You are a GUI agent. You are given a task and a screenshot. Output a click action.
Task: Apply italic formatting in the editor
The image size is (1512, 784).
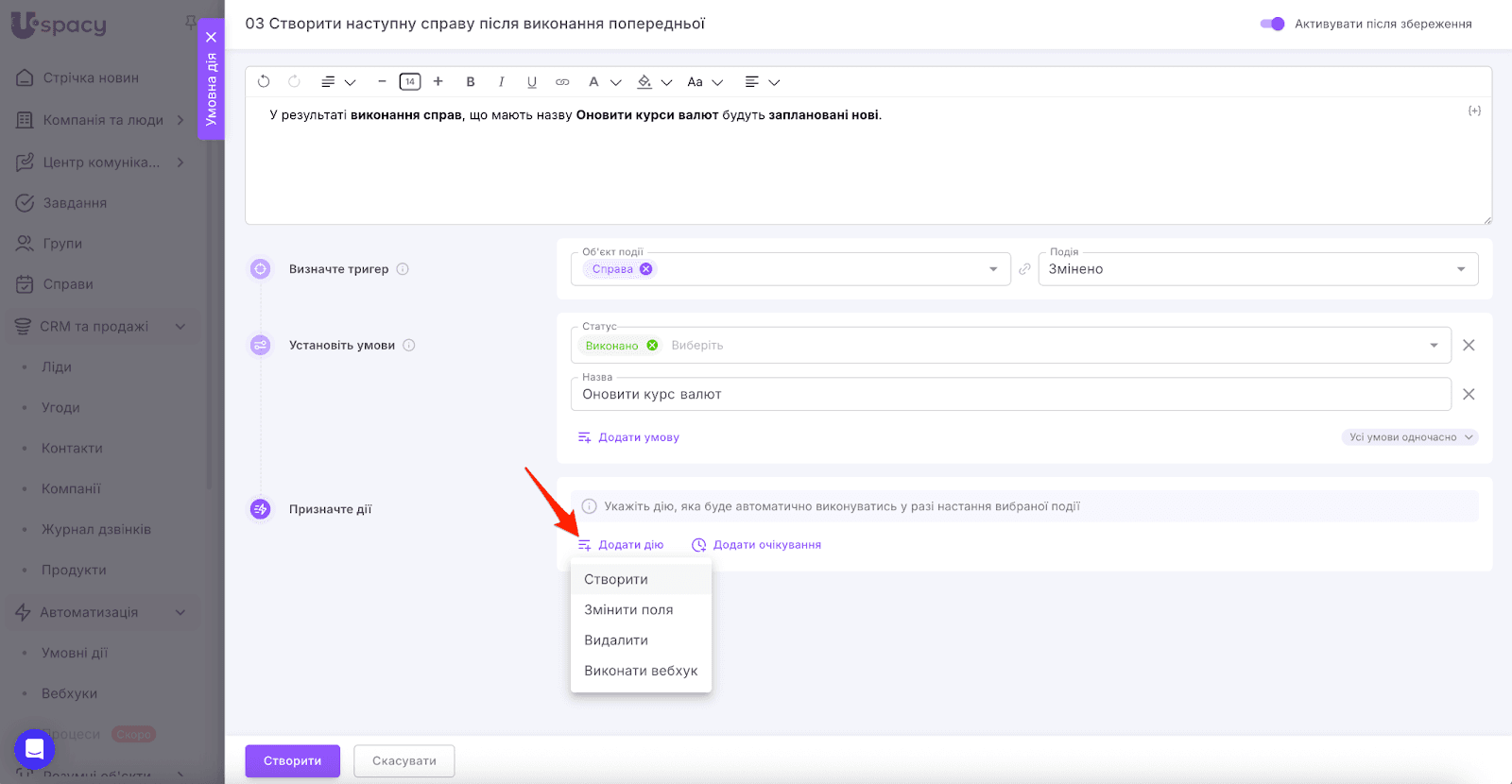[501, 82]
